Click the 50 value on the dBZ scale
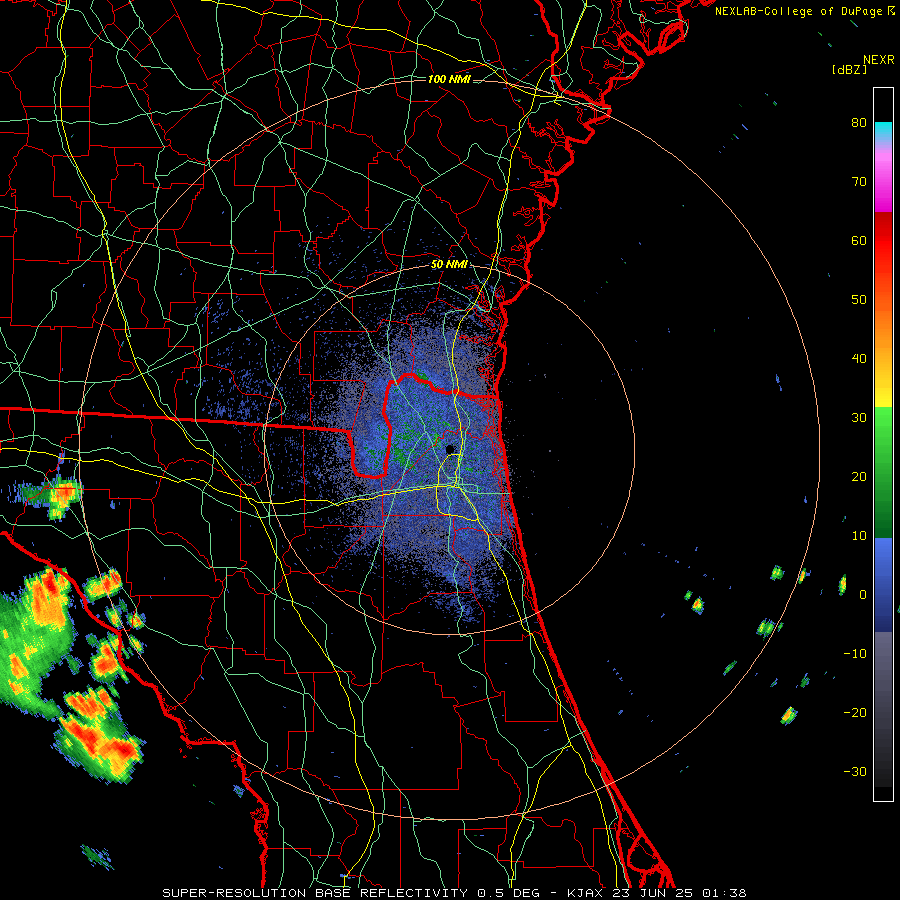The image size is (900, 900). 859,300
